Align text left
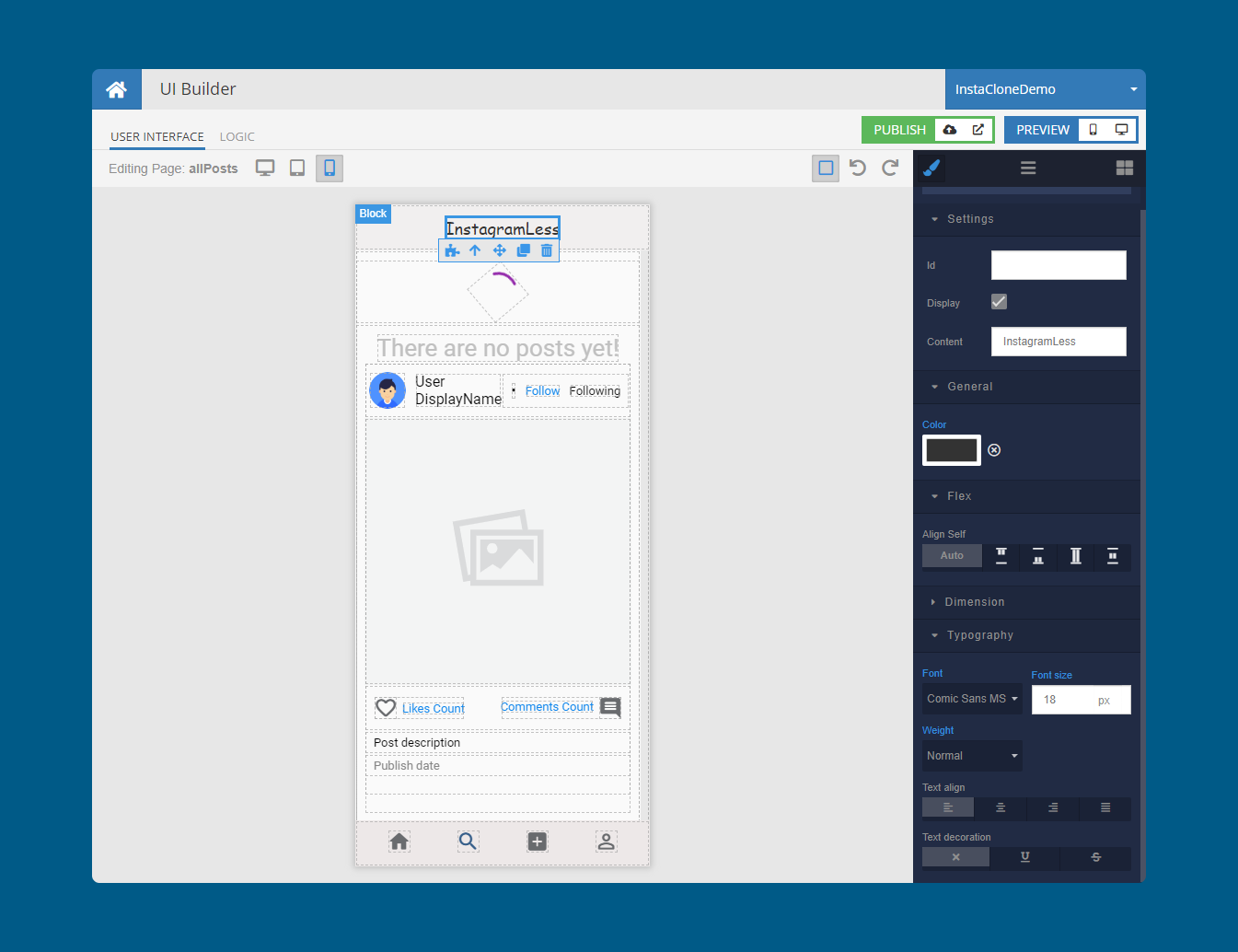This screenshot has height=952, width=1238. [x=948, y=807]
